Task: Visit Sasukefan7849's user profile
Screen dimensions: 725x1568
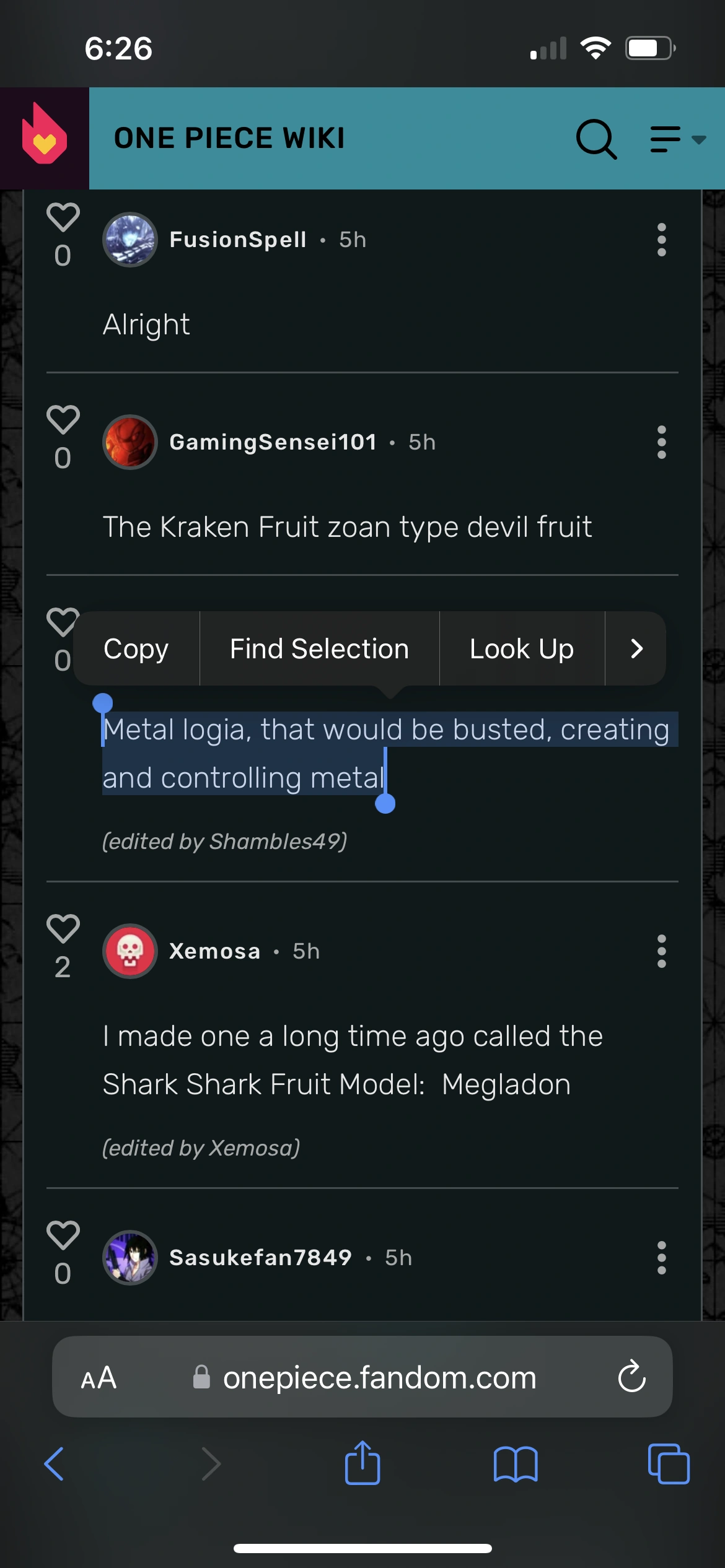Action: [260, 1258]
